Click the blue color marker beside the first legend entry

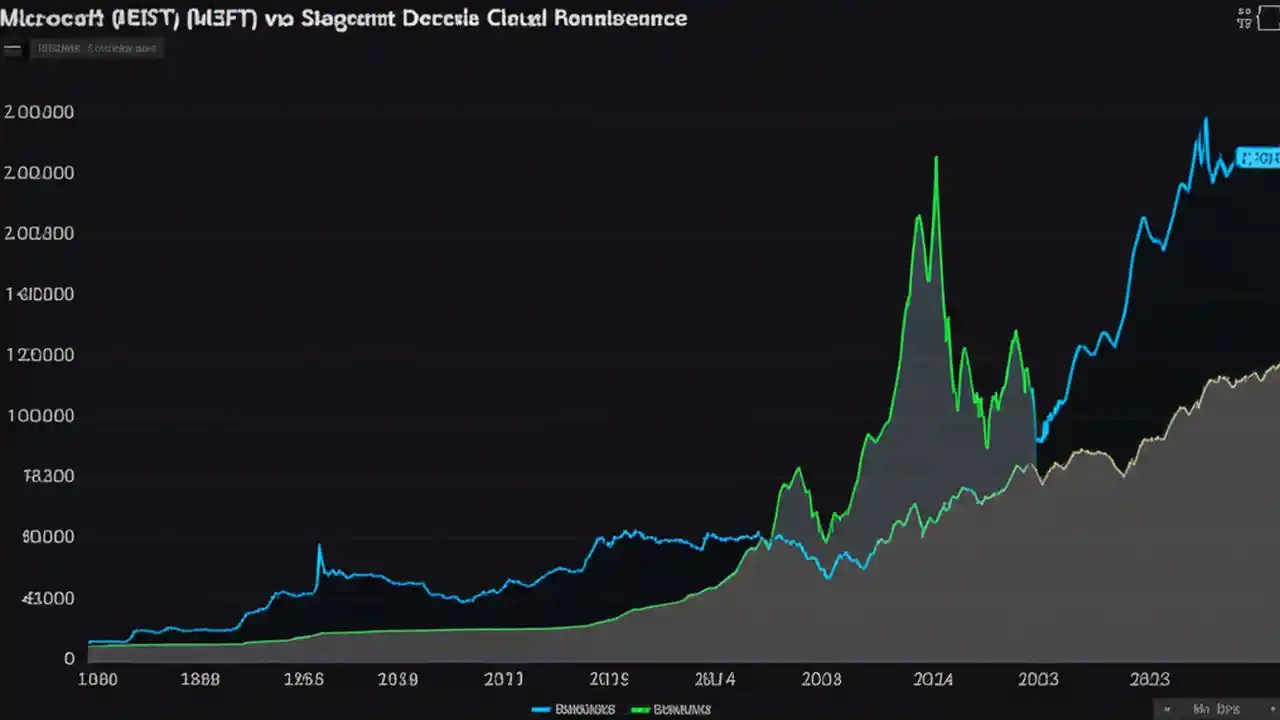(x=541, y=709)
